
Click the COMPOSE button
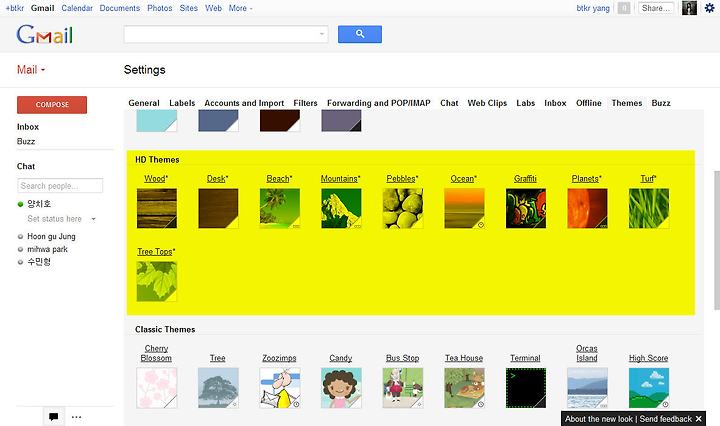[52, 105]
